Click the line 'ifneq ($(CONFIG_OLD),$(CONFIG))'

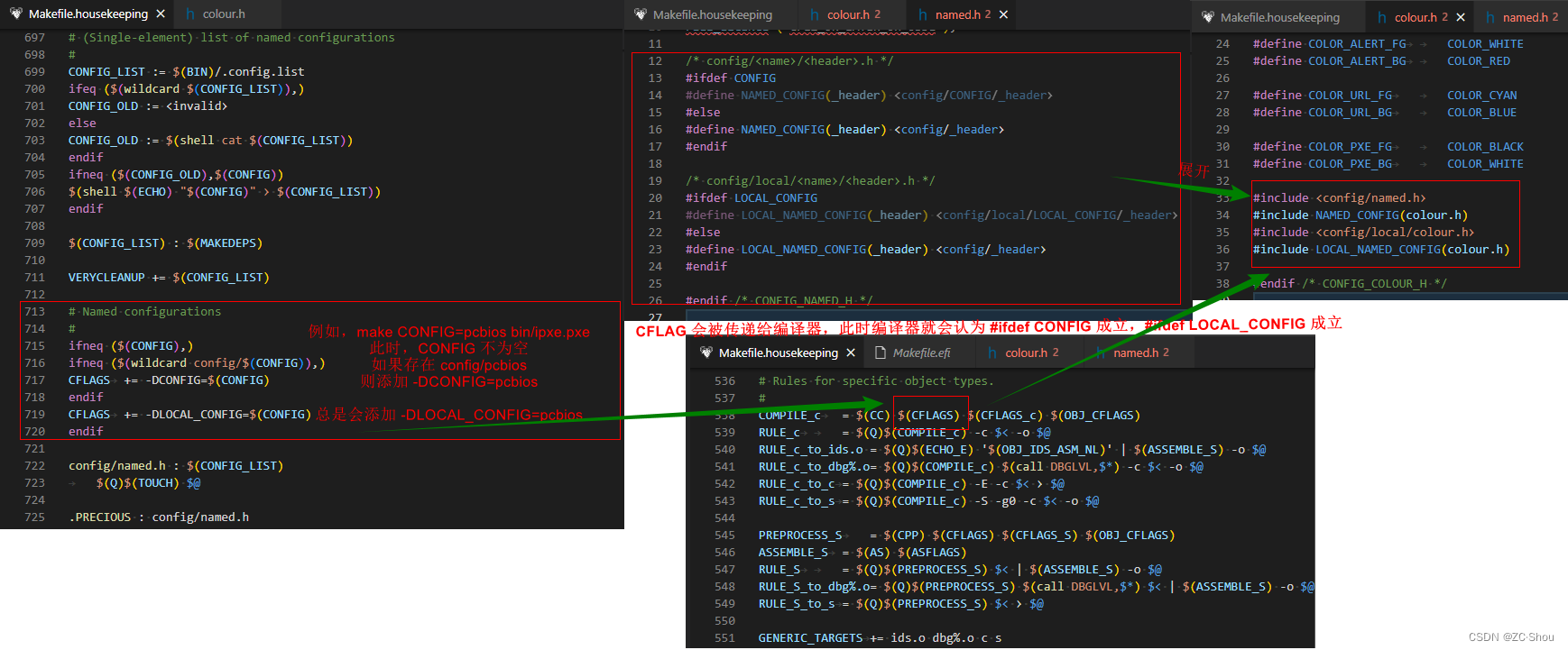176,174
